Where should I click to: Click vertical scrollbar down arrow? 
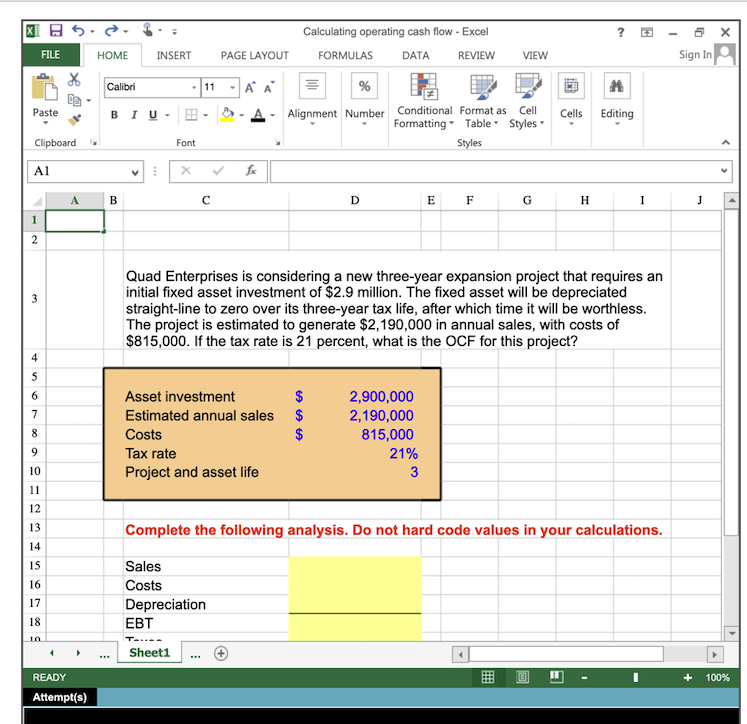click(731, 633)
